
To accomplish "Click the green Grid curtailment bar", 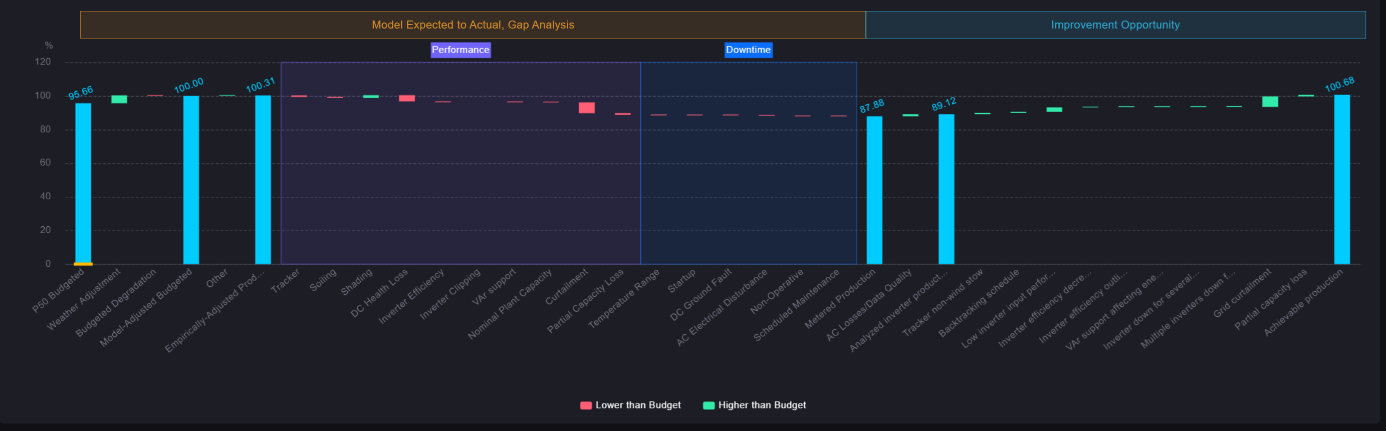I will [x=1270, y=101].
